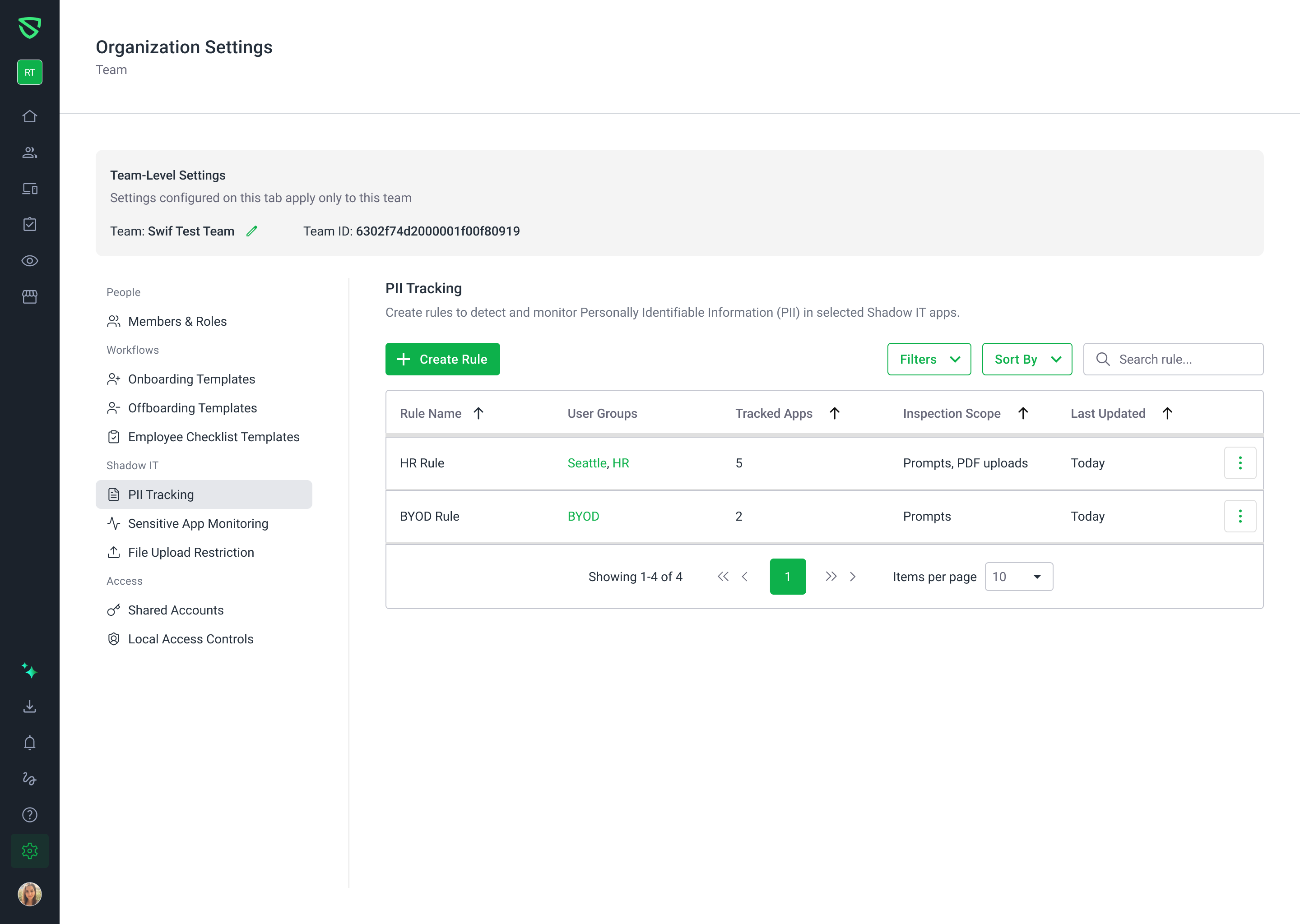
Task: Sort by the Rule Name column arrow
Action: [x=478, y=413]
